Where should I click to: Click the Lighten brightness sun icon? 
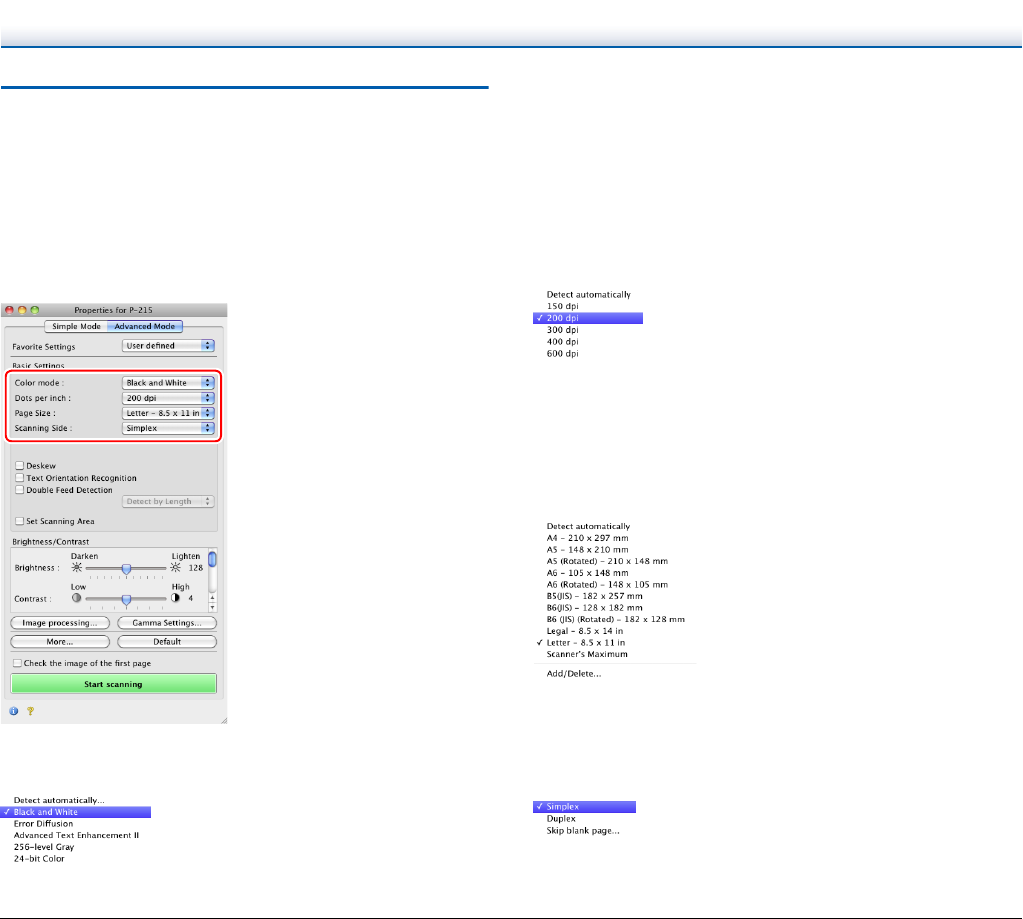point(177,567)
